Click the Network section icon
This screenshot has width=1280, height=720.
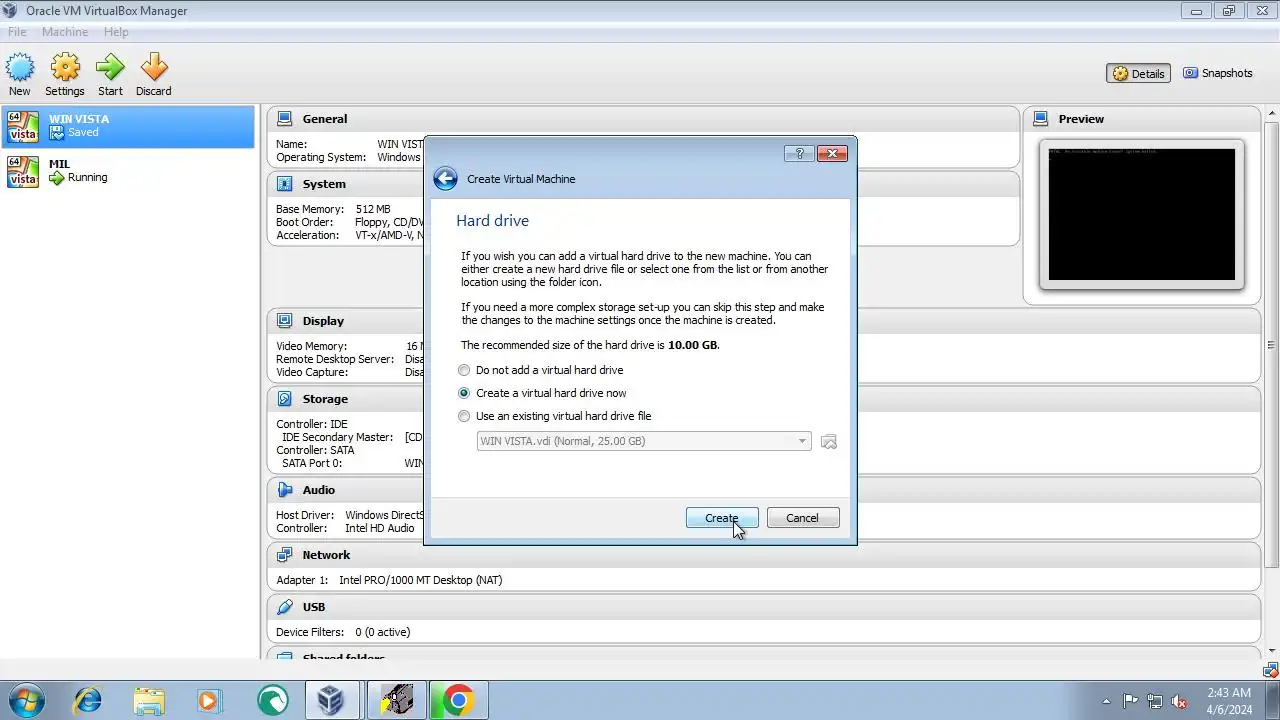284,555
